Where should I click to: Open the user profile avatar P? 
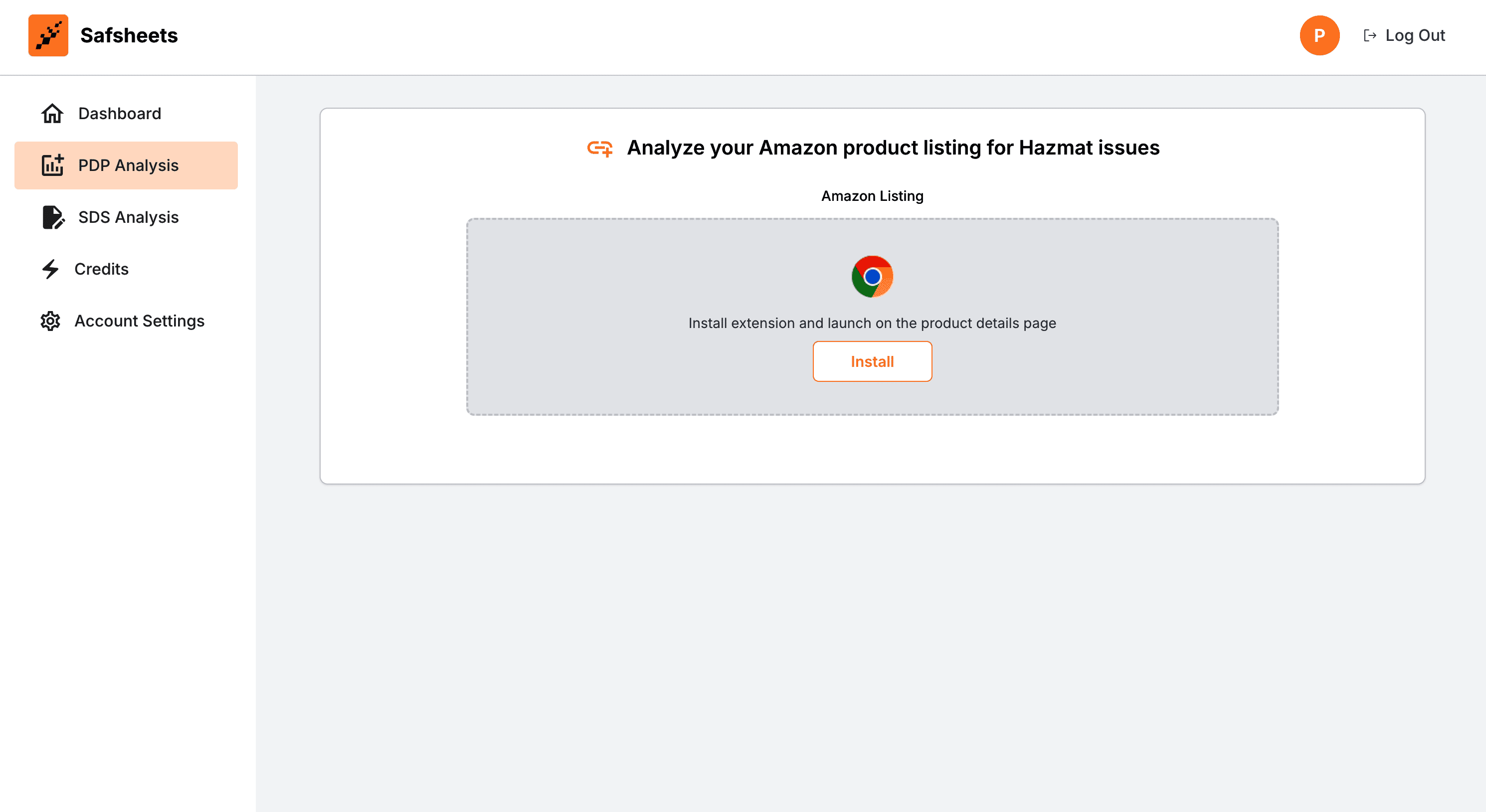(1319, 36)
